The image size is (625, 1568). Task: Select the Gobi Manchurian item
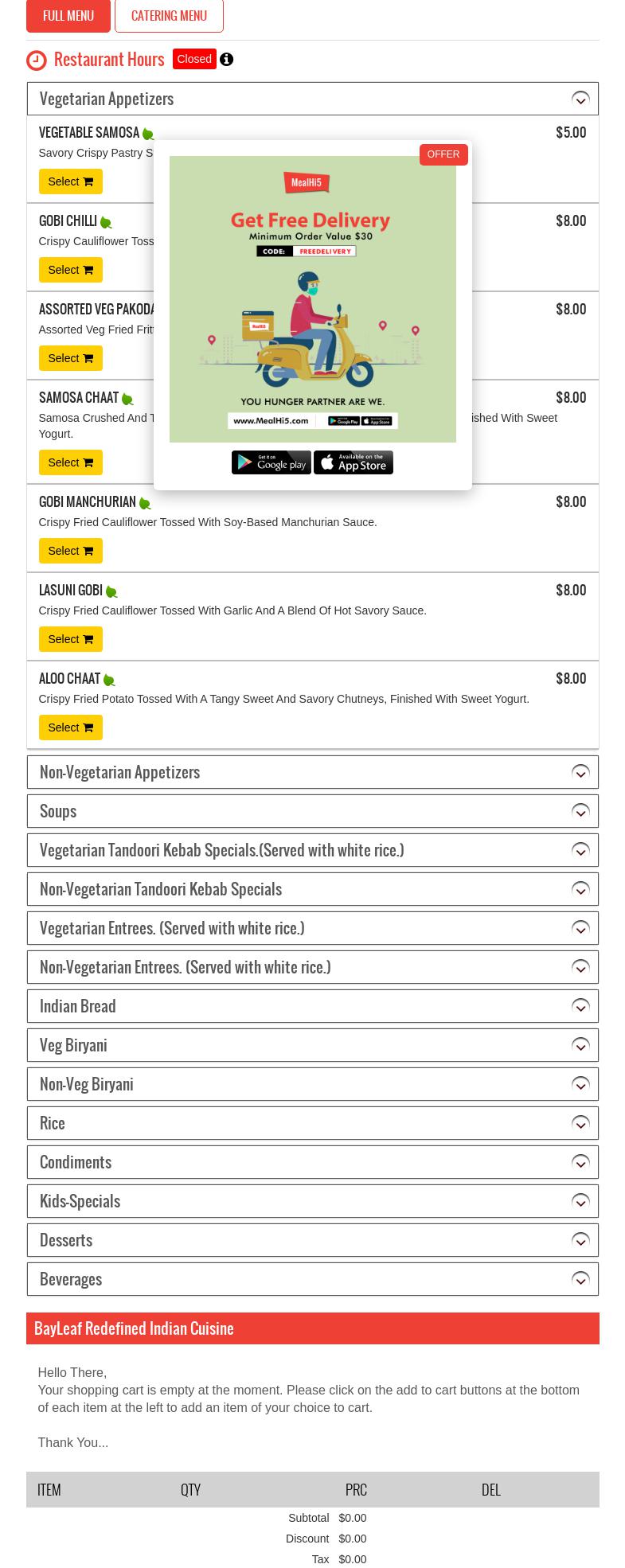(x=70, y=551)
